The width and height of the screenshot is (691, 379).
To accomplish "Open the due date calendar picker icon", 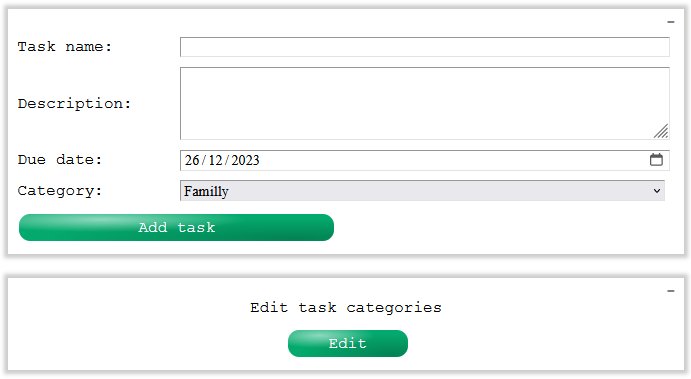I will [x=656, y=160].
